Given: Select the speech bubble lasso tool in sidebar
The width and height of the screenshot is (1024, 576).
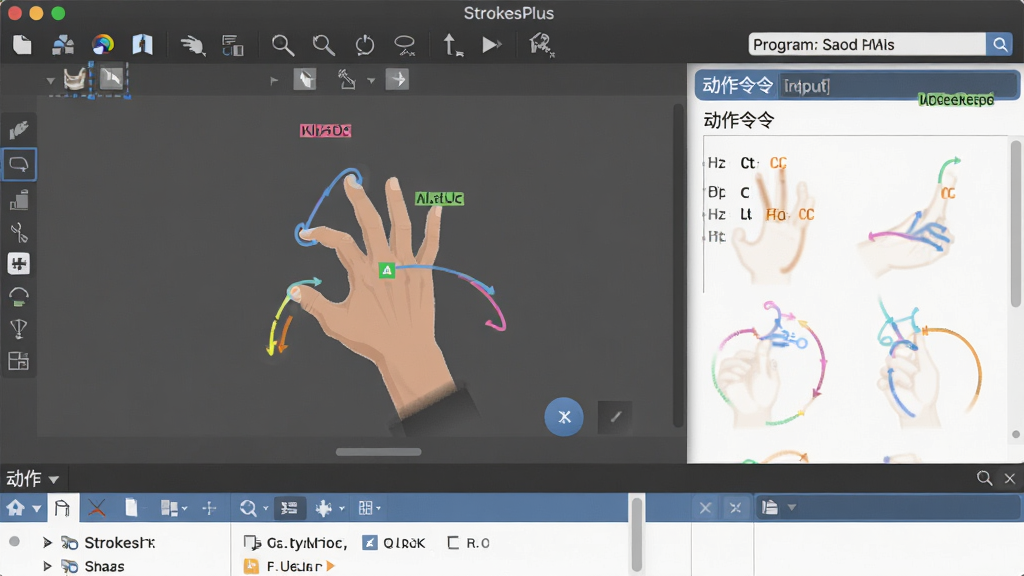Looking at the screenshot, I should click(x=19, y=164).
